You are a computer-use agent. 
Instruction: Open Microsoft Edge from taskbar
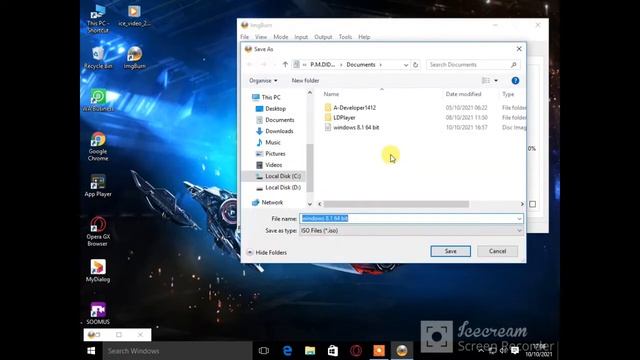pos(287,351)
